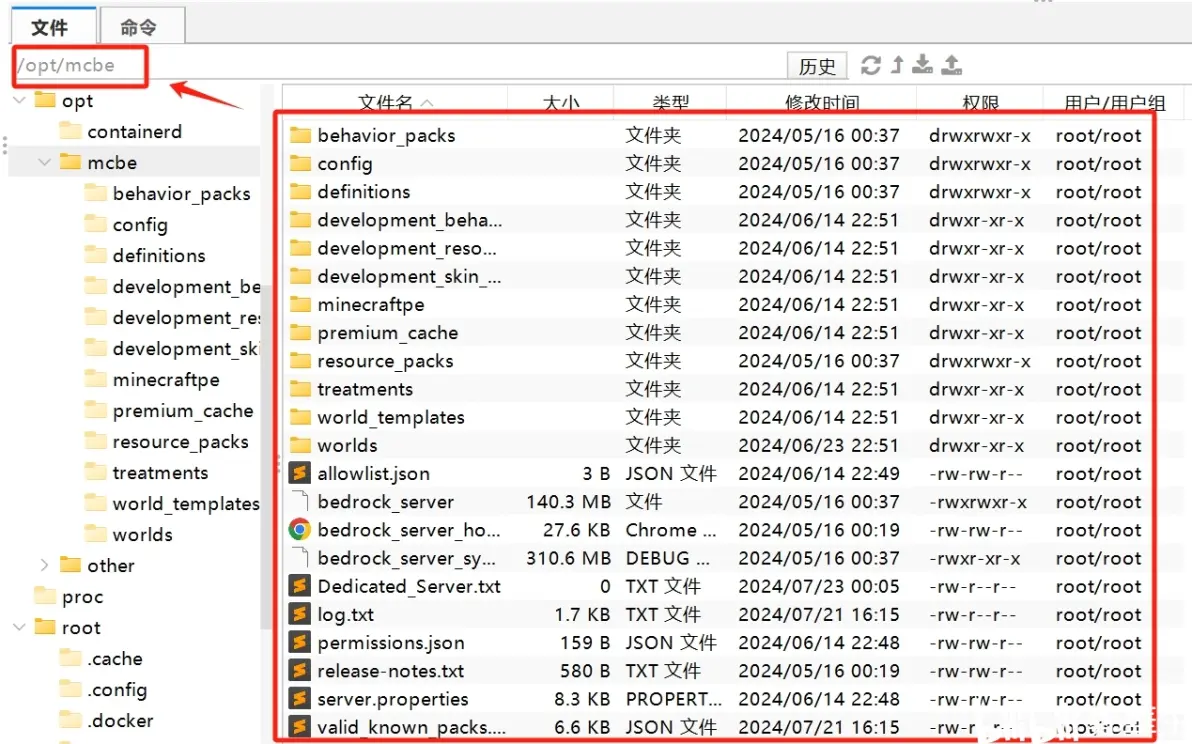Select premium_cache in the folder tree
The image size is (1192, 744).
coord(183,410)
